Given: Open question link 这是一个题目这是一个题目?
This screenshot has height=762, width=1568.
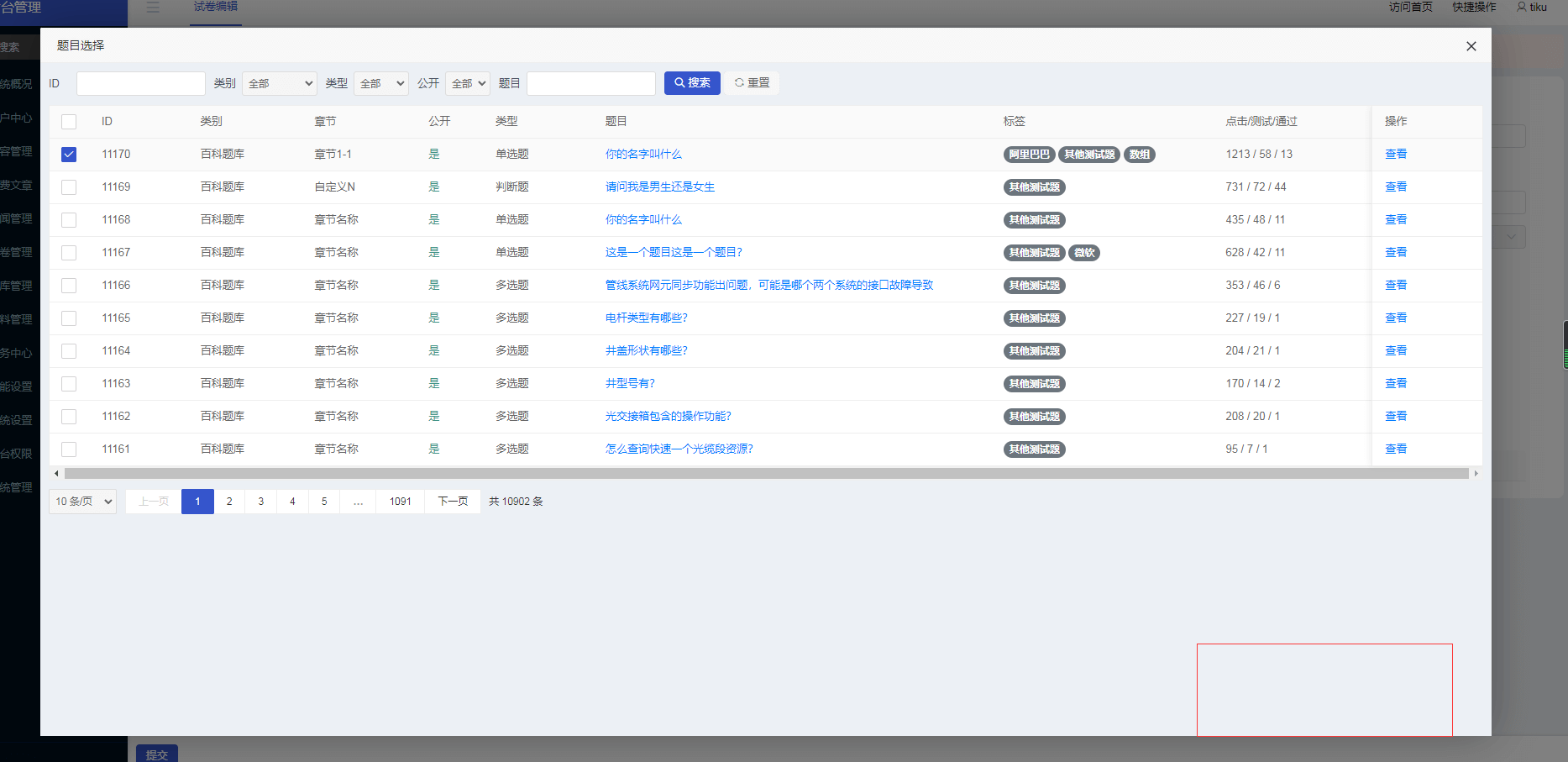Looking at the screenshot, I should 674,252.
